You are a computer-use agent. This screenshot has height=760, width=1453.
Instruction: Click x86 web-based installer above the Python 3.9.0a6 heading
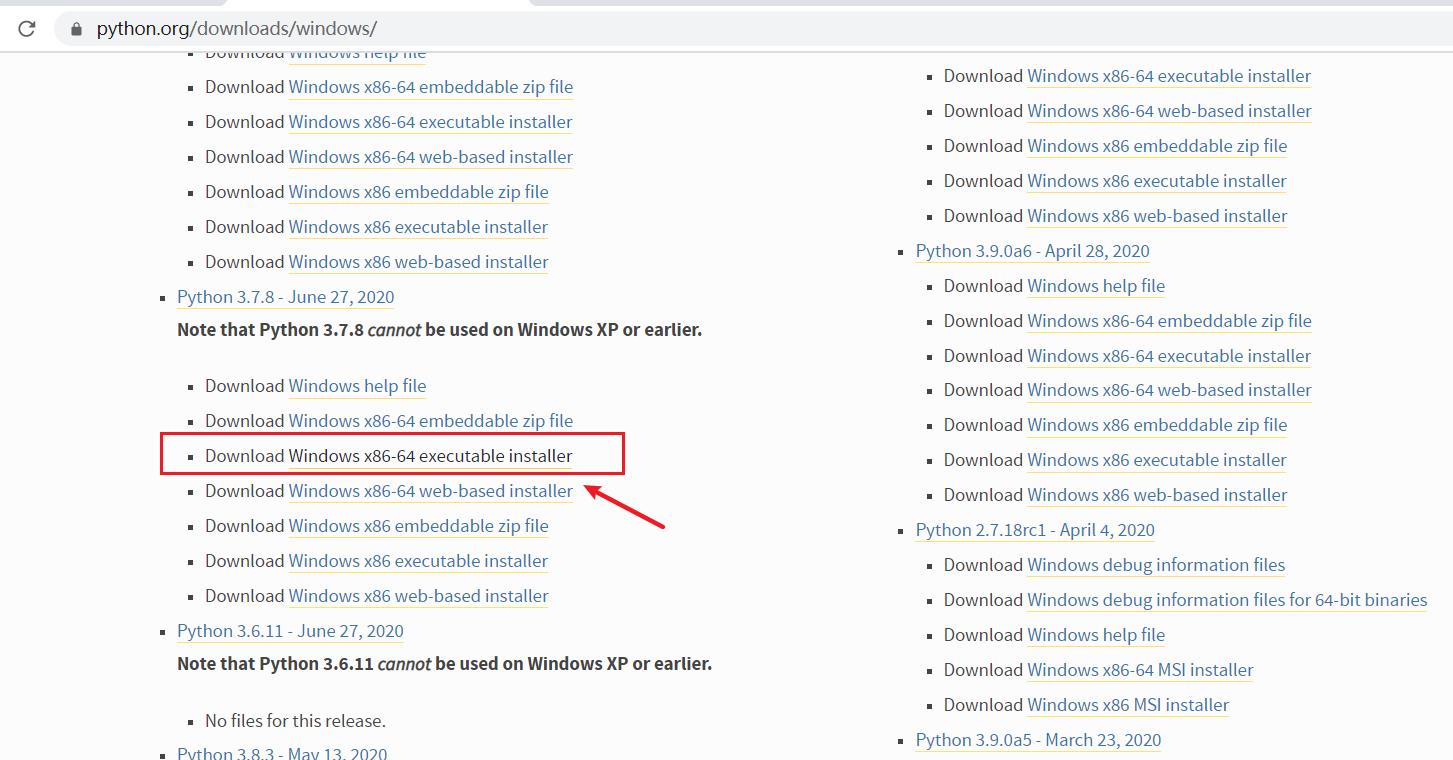(1157, 216)
